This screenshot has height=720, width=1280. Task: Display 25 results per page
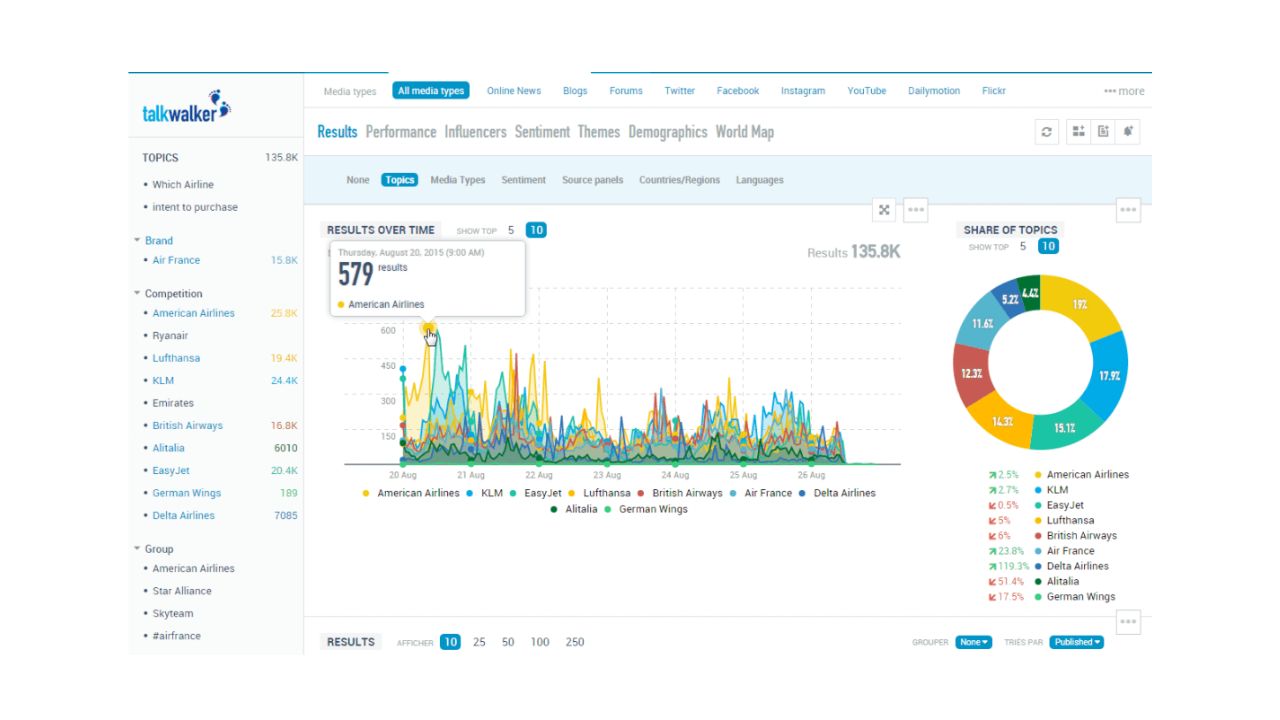[x=479, y=642]
